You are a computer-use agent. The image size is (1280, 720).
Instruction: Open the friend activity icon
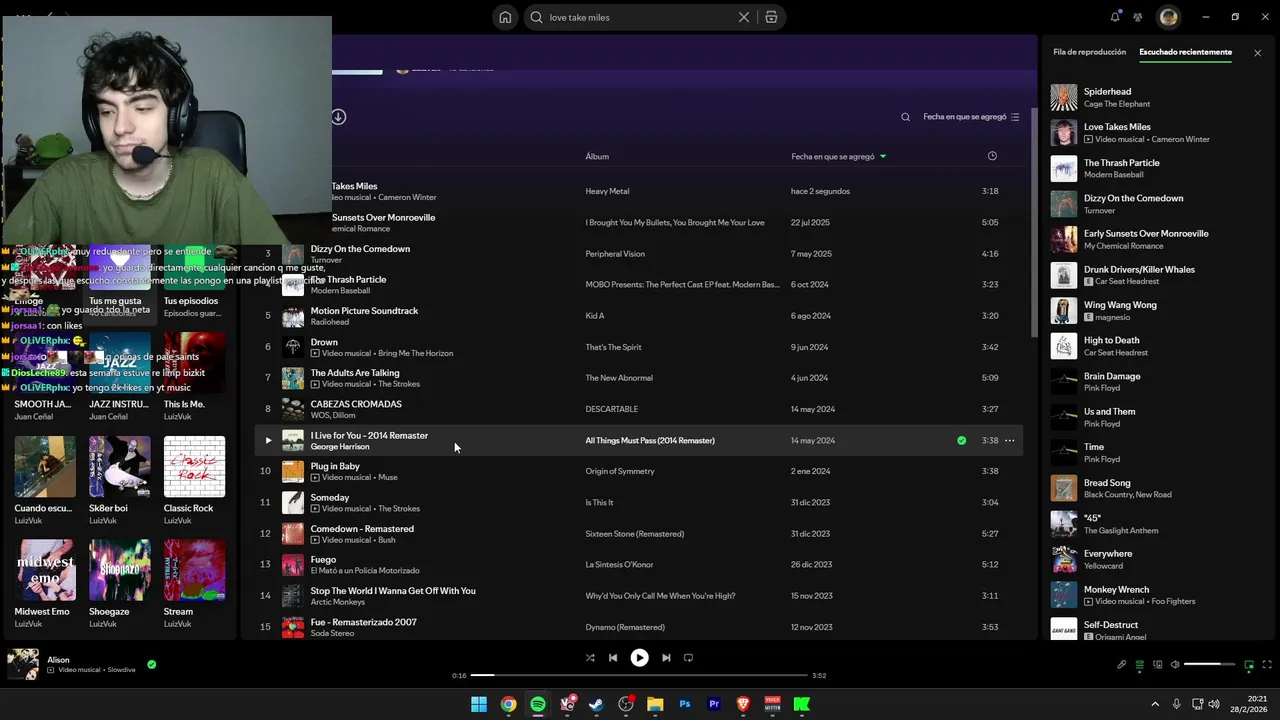[1138, 17]
